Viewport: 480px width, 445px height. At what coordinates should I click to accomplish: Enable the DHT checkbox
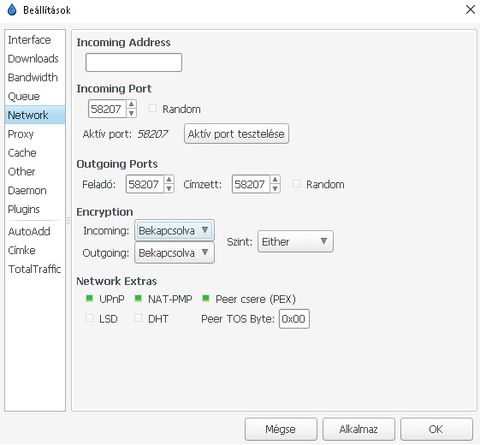pyautogui.click(x=138, y=318)
